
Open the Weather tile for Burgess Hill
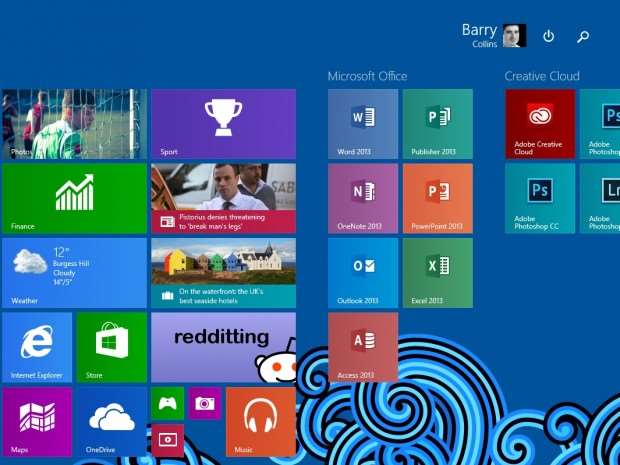tap(74, 273)
